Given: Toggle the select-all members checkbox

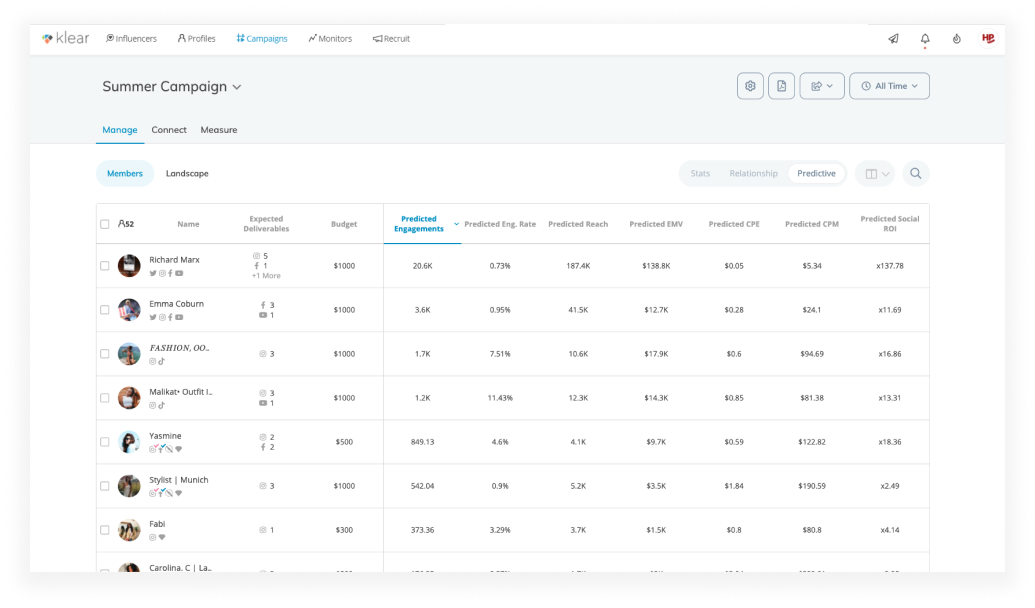Looking at the screenshot, I should [104, 224].
